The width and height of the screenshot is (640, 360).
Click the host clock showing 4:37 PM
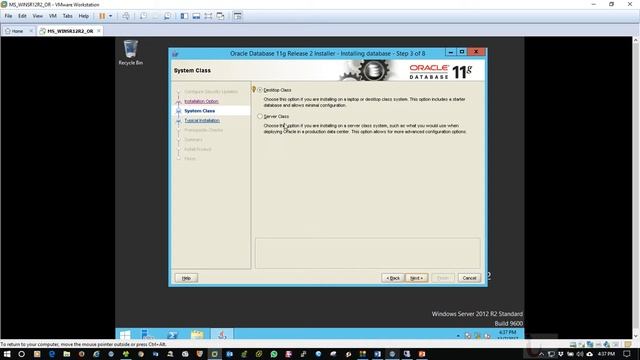(606, 354)
